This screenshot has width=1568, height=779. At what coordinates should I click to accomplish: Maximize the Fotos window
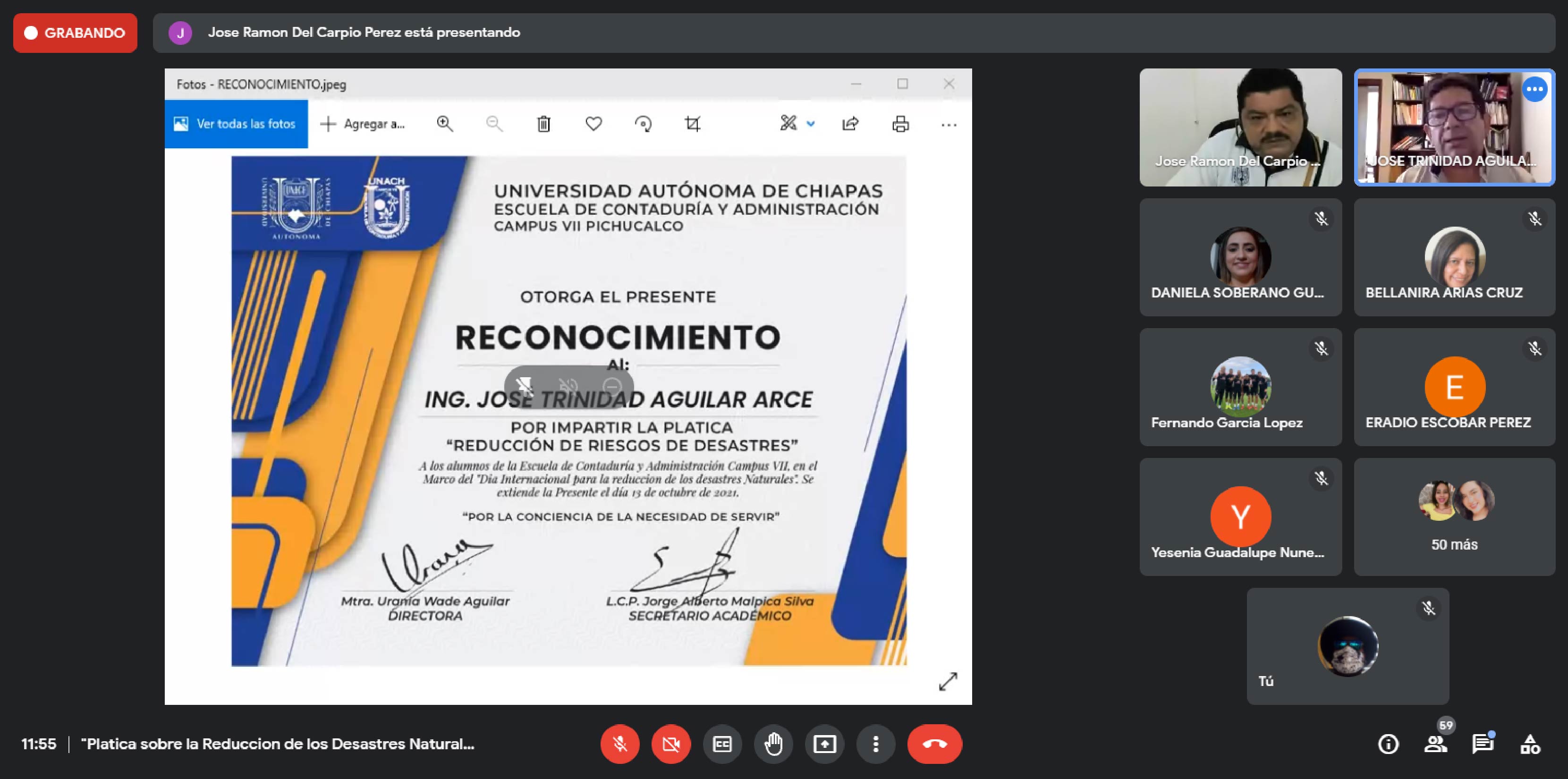(902, 84)
